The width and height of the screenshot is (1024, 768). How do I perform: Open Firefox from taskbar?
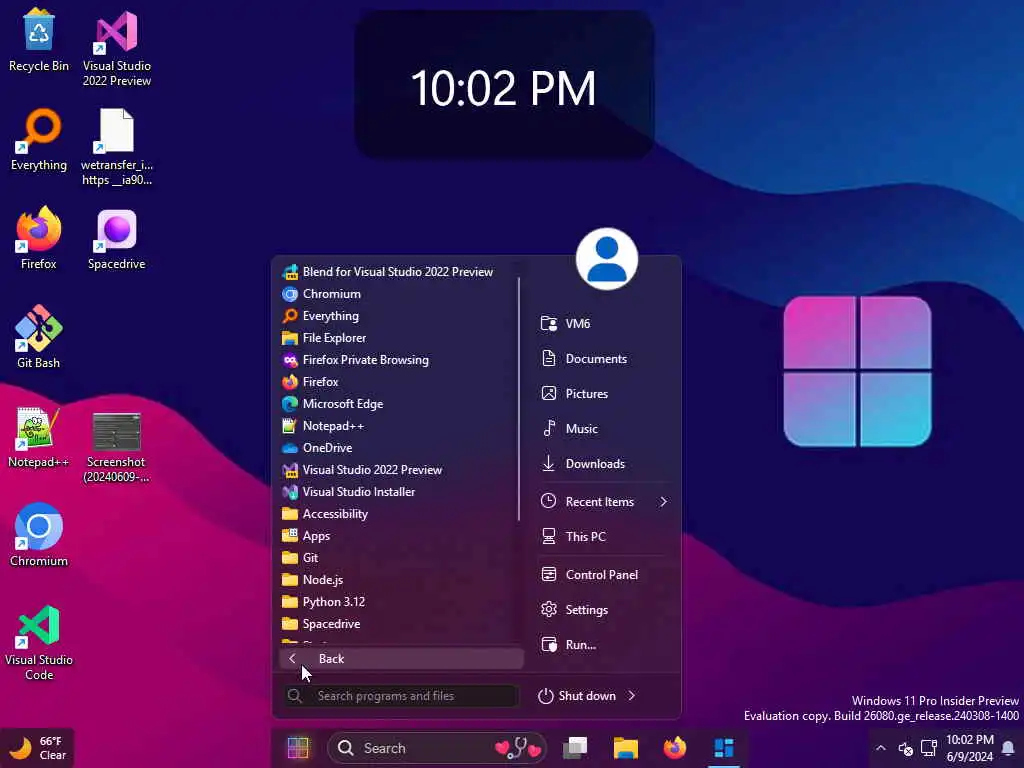pyautogui.click(x=675, y=748)
